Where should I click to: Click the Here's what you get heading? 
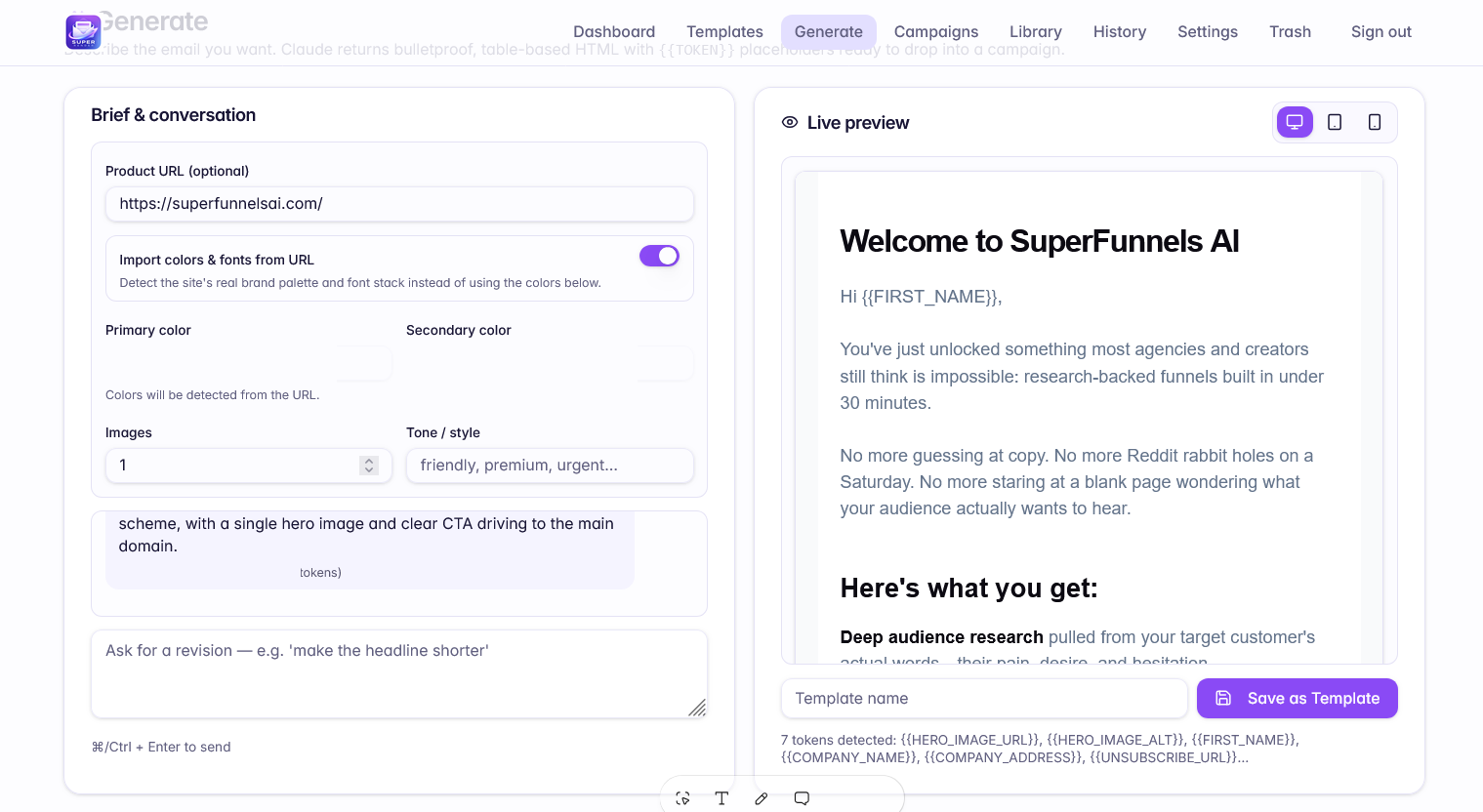pyautogui.click(x=969, y=589)
